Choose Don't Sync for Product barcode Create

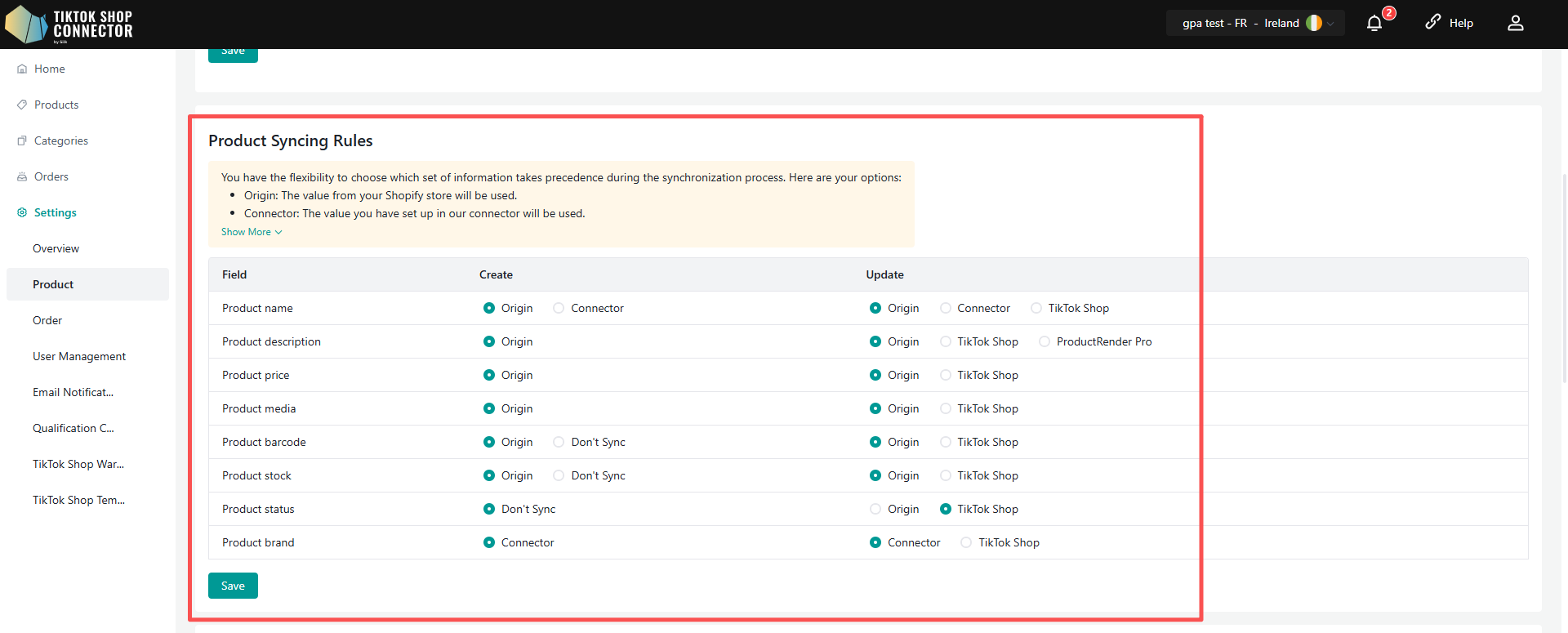click(x=559, y=442)
